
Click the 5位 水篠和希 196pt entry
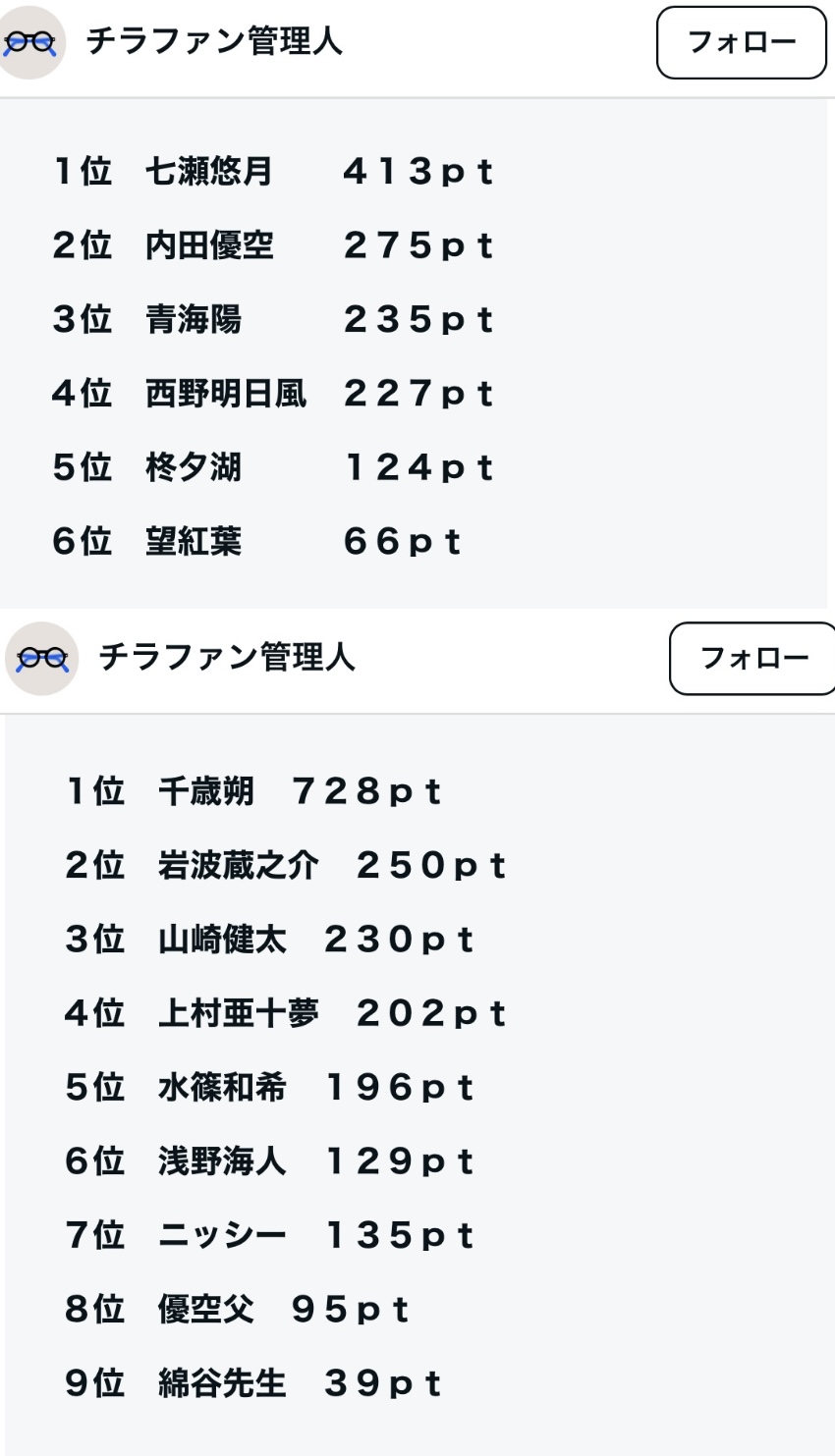(x=269, y=1088)
